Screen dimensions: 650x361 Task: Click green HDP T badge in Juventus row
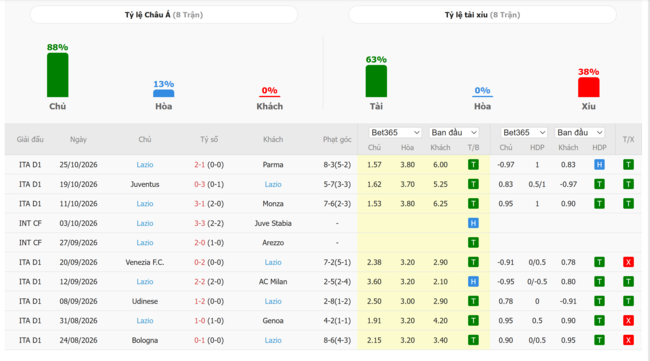599,184
